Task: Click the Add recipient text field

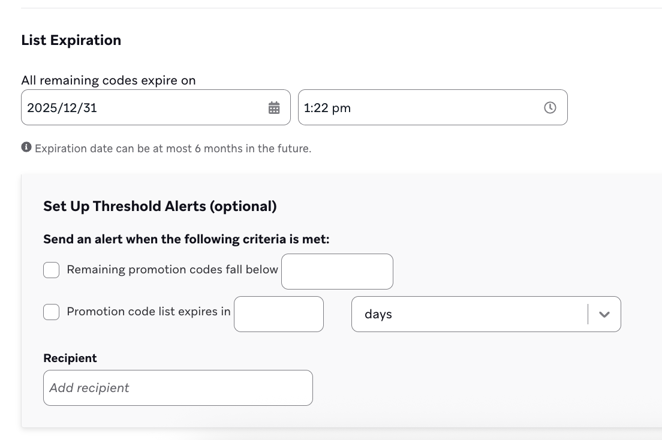Action: pyautogui.click(x=178, y=388)
